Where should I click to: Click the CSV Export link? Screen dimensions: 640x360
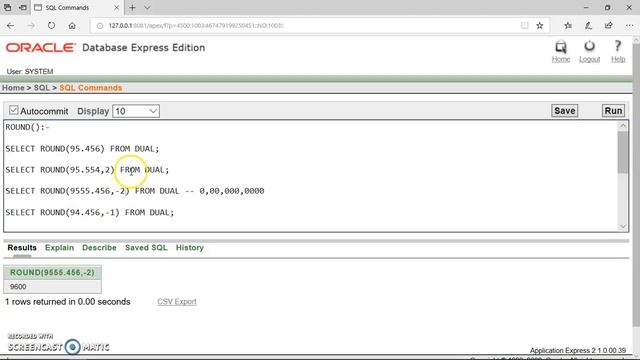(x=177, y=302)
